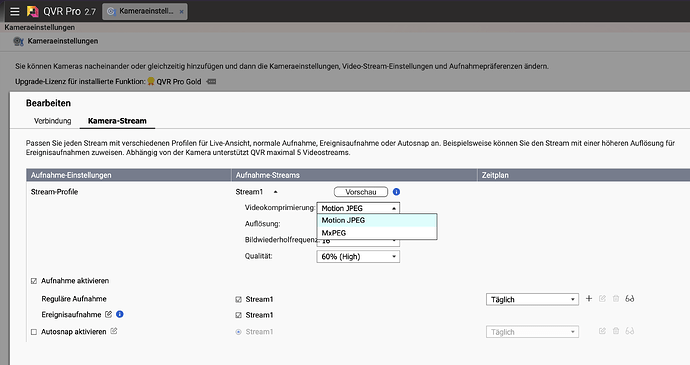View the Autosnap schedule glasses icon

coord(630,331)
